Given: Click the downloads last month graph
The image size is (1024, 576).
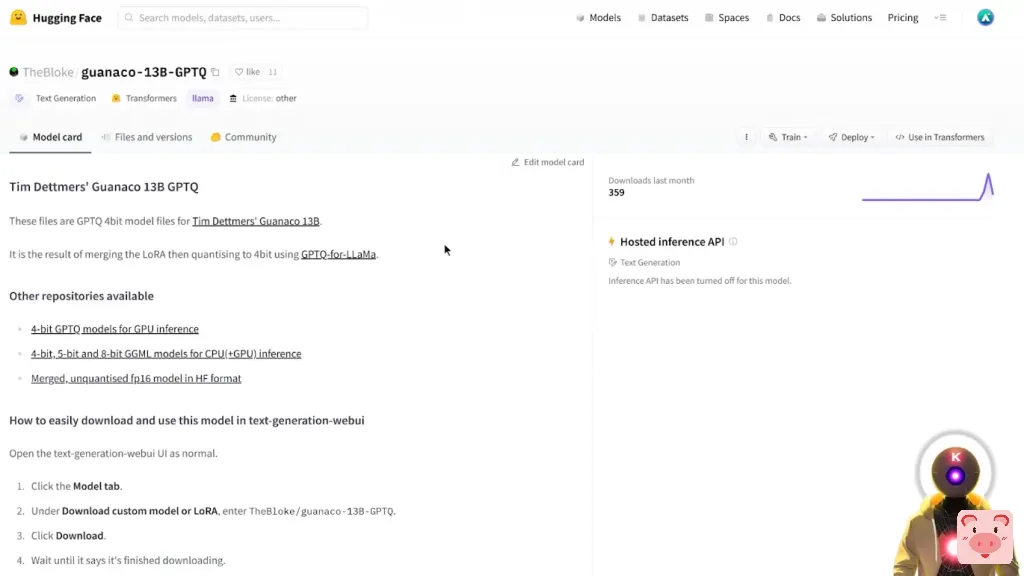Looking at the screenshot, I should 927,187.
